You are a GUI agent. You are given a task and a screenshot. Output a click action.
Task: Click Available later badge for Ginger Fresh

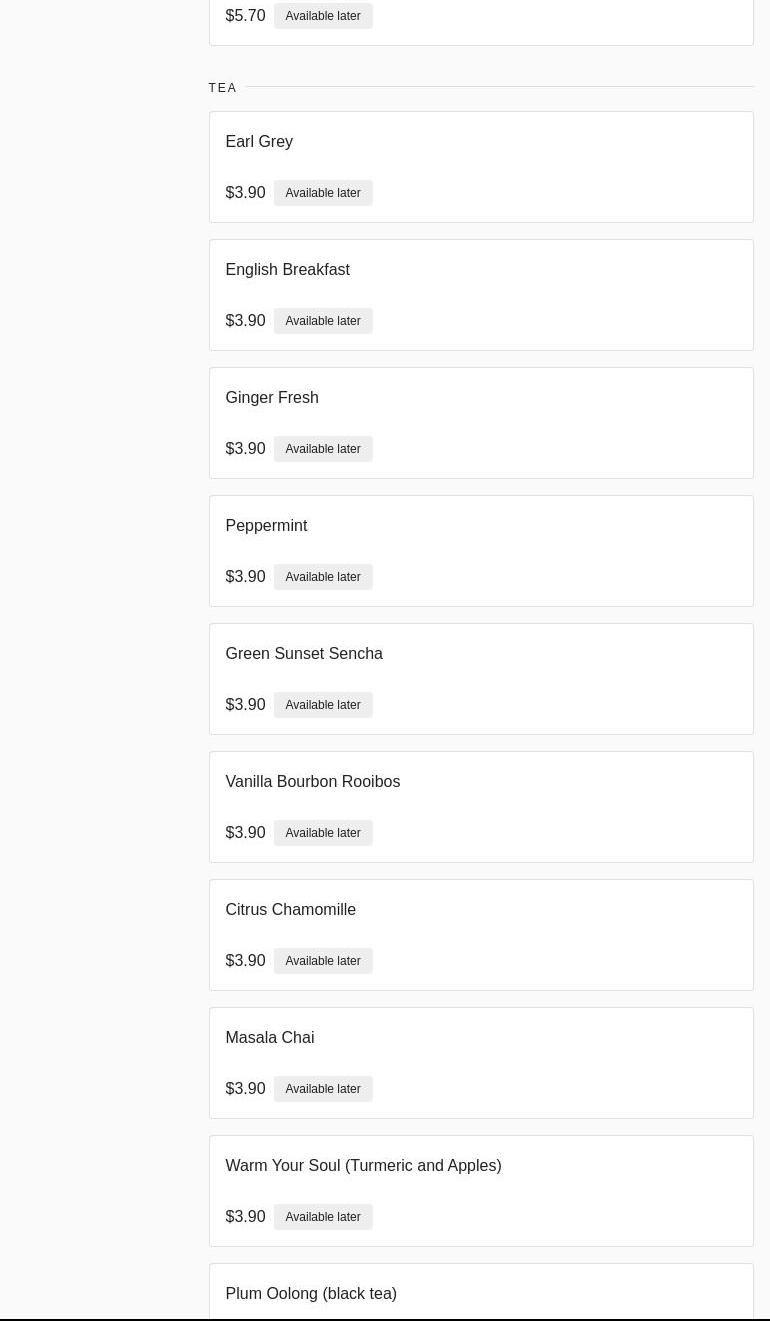[322, 449]
